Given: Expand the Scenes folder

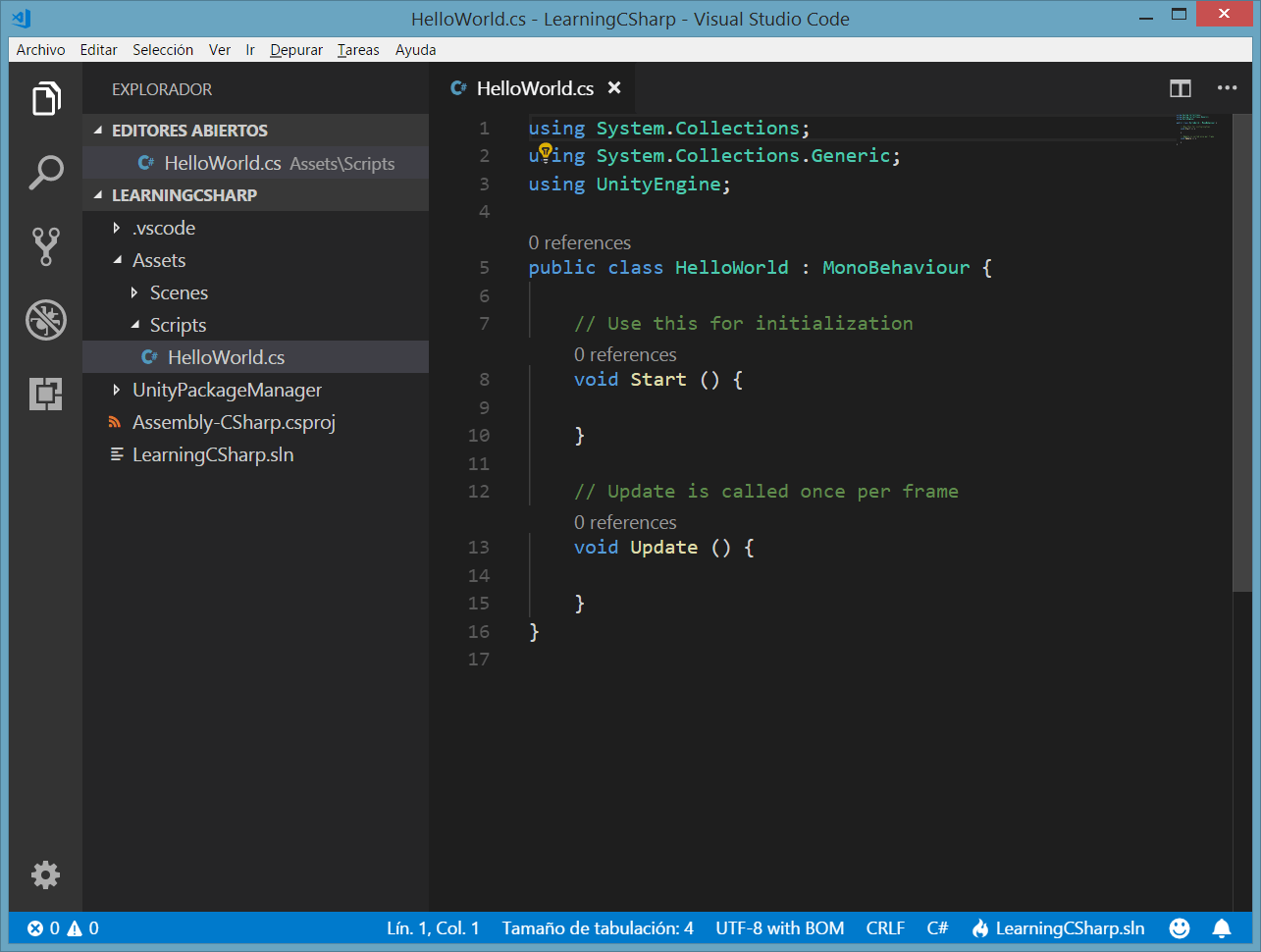Looking at the screenshot, I should pyautogui.click(x=134, y=292).
